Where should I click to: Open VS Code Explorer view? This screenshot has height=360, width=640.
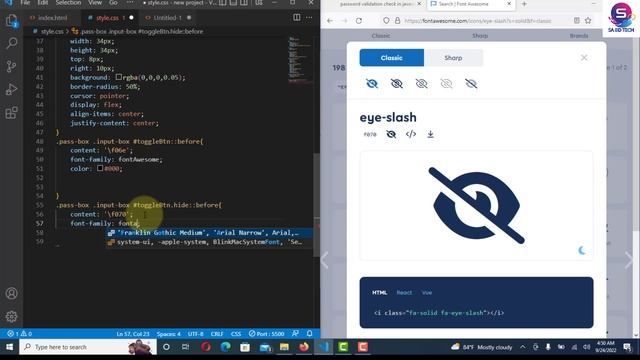(11, 20)
